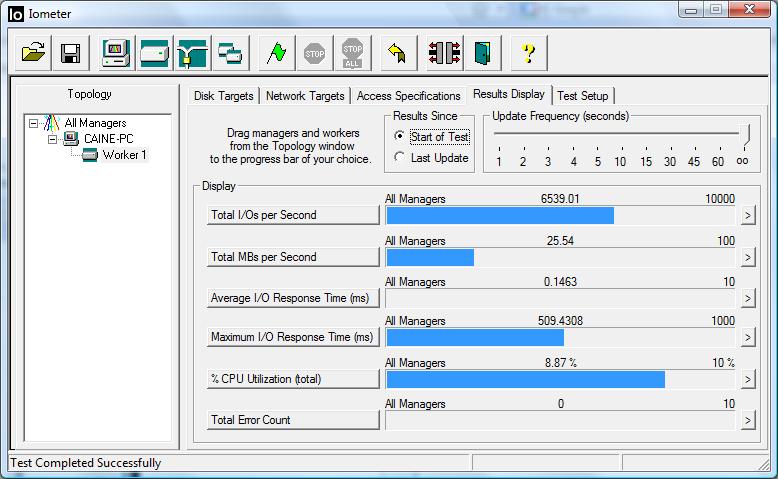The width and height of the screenshot is (778, 479).
Task: Click the Total MBs progress bar
Action: (x=560, y=257)
